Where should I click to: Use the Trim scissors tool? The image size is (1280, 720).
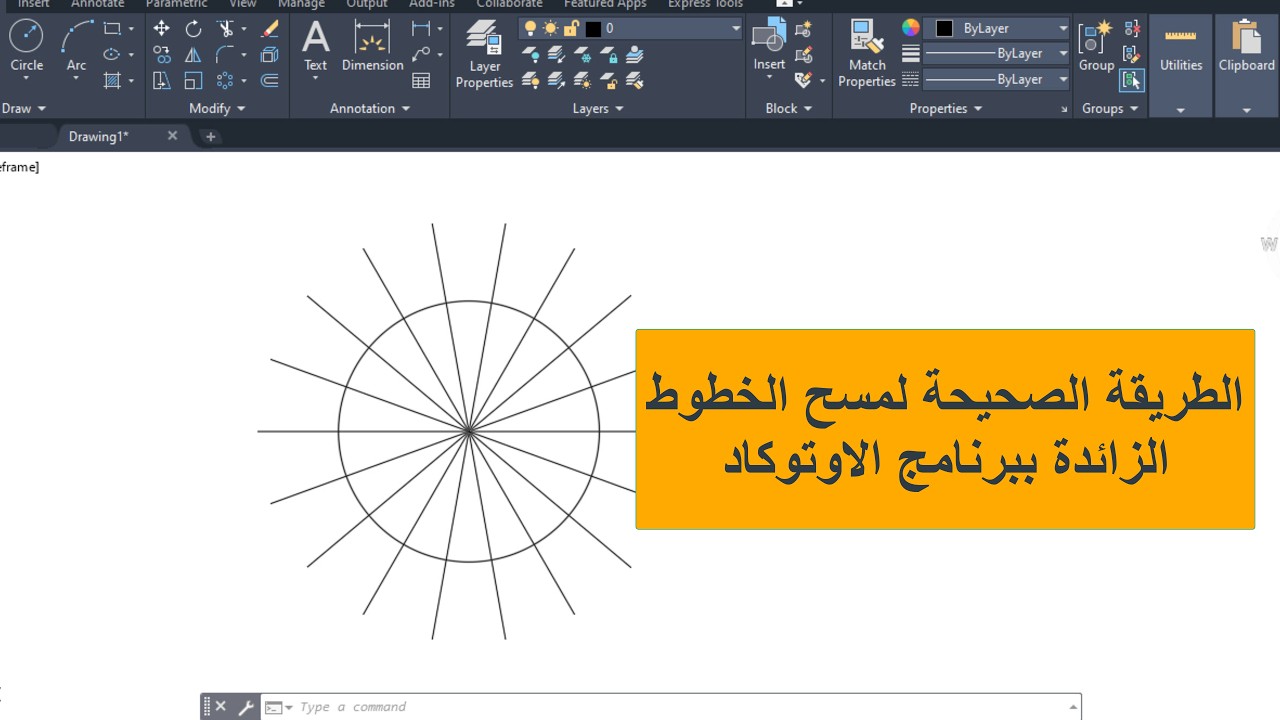pos(226,29)
